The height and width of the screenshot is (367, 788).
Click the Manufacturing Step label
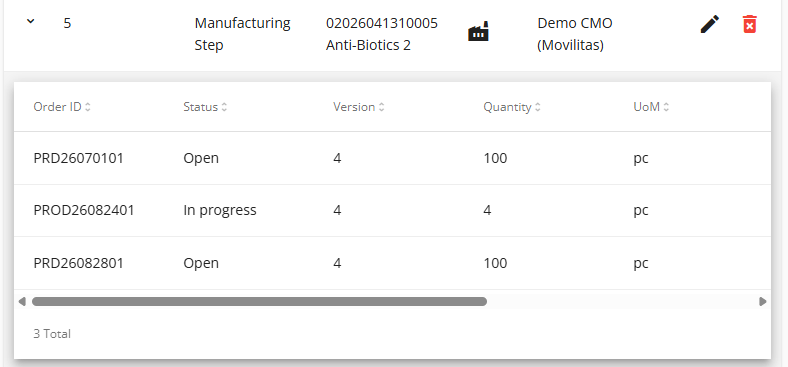pyautogui.click(x=242, y=34)
